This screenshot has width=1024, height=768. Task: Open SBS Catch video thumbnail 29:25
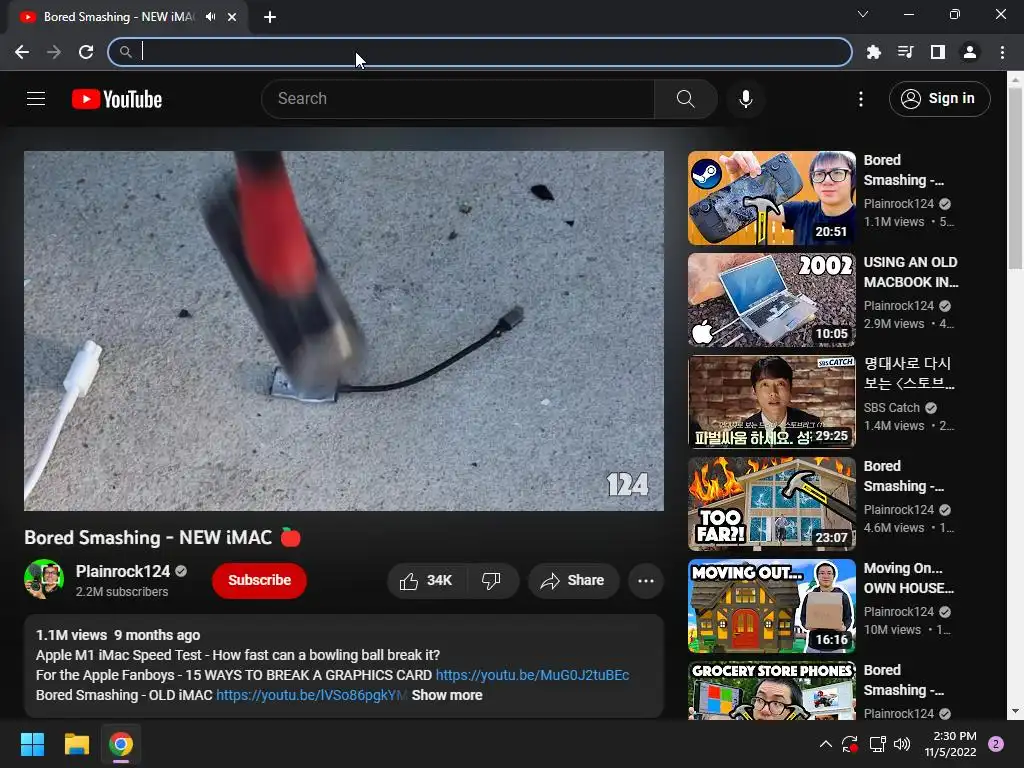click(x=771, y=402)
